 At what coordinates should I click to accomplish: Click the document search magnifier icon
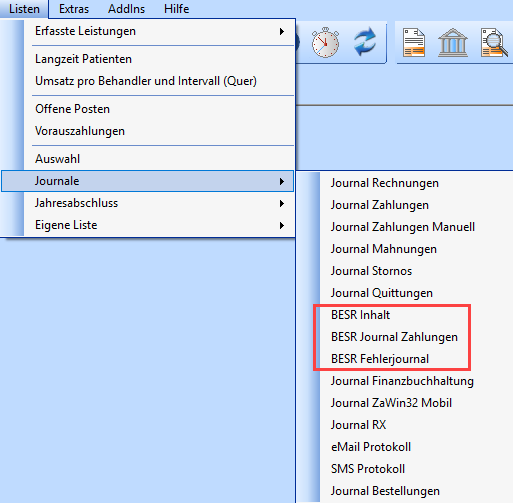pyautogui.click(x=494, y=43)
